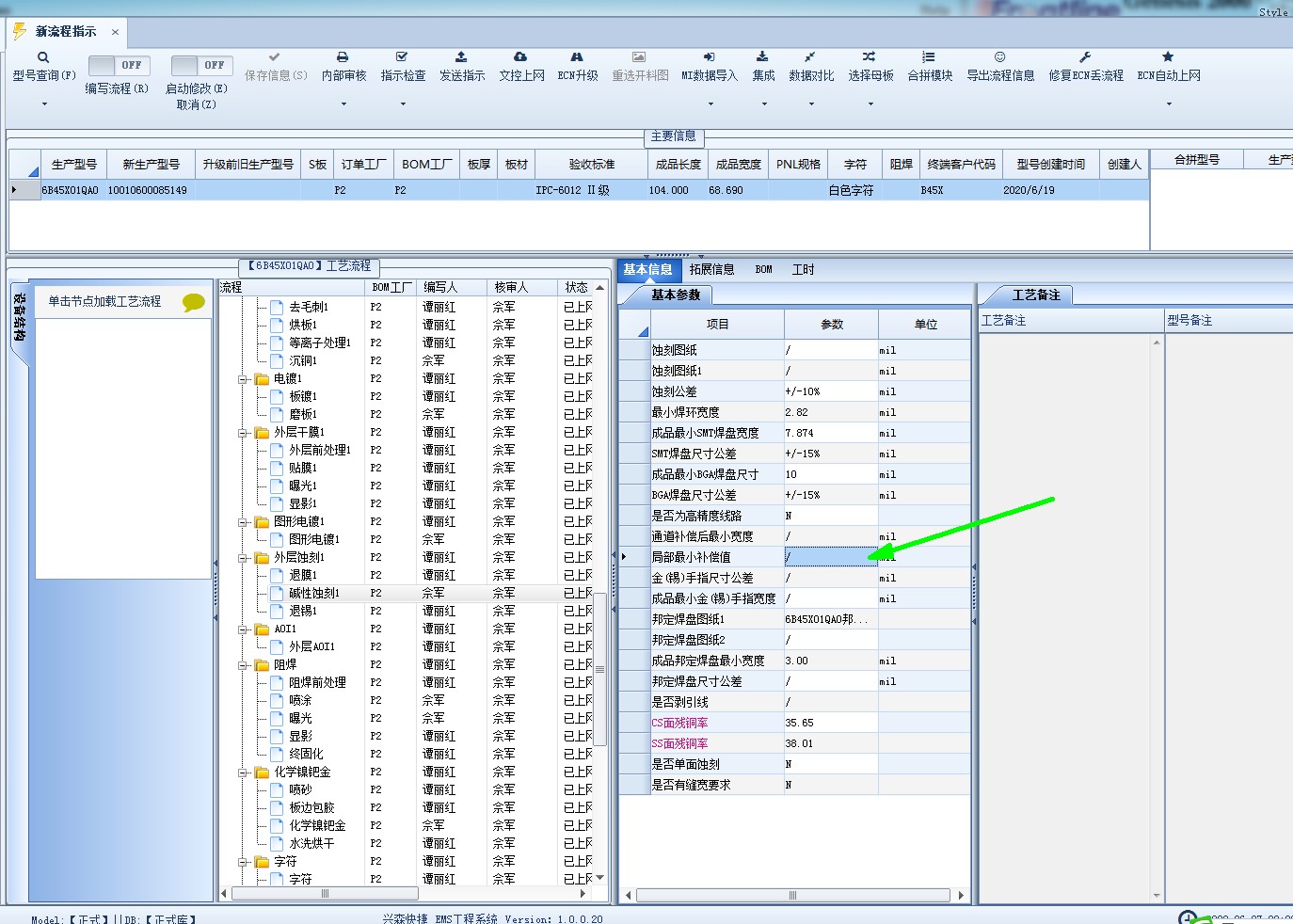This screenshot has width=1293, height=924.
Task: Click the lightning icon on 新流程指示 tab
Action: [x=20, y=31]
